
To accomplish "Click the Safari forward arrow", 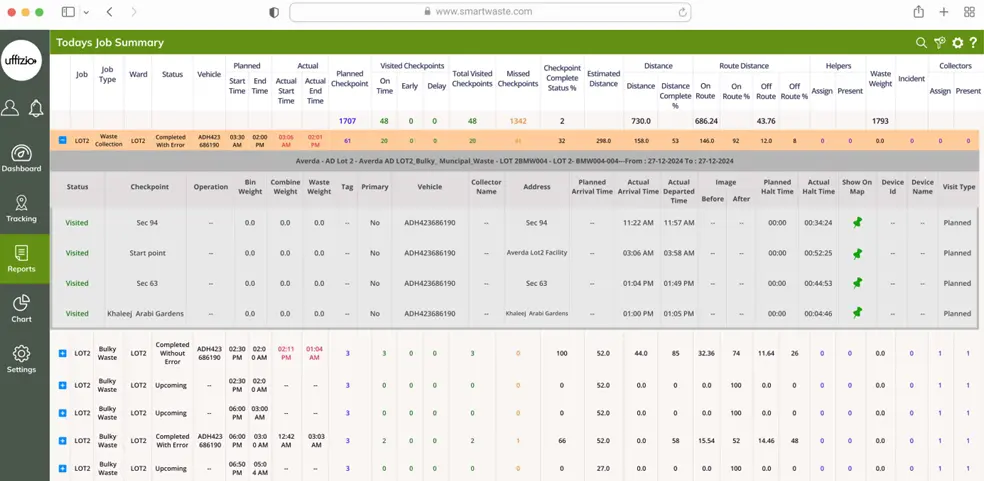I will pos(134,12).
